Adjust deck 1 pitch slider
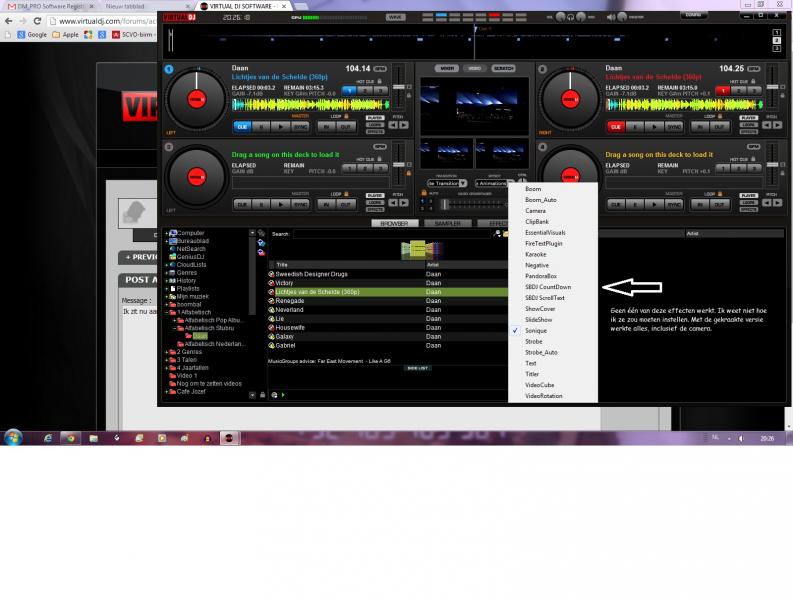The width and height of the screenshot is (793, 600). [399, 87]
